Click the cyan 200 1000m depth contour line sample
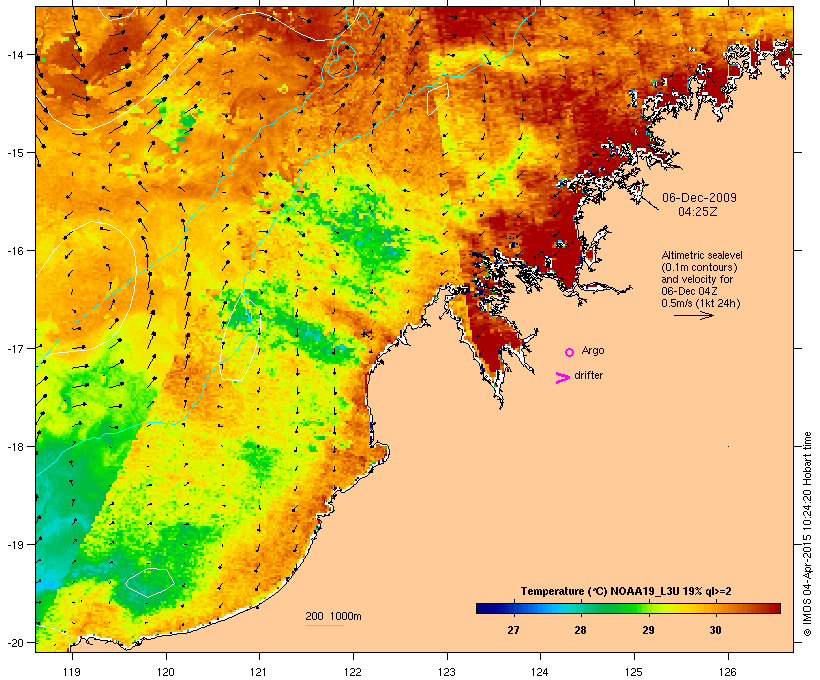820x680 pixels. tap(325, 625)
